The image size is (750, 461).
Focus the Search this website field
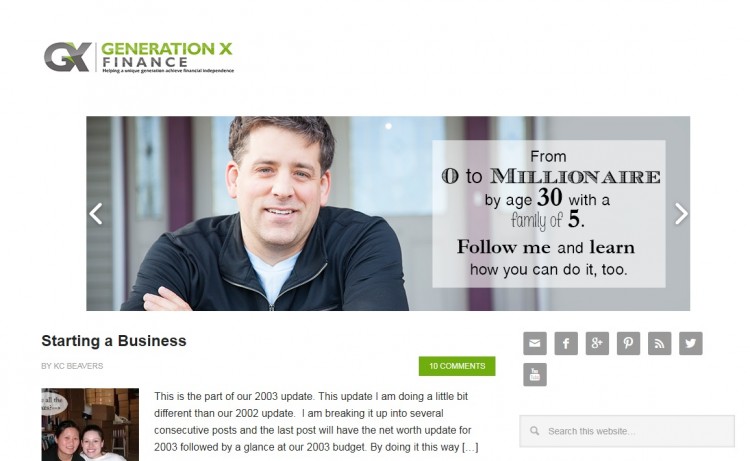pyautogui.click(x=627, y=431)
